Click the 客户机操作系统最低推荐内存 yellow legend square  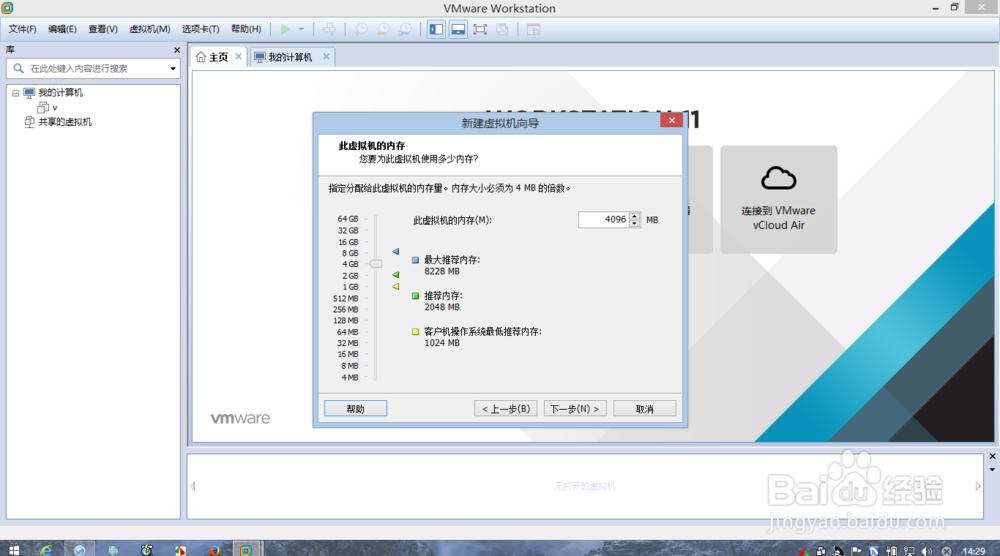[x=415, y=332]
